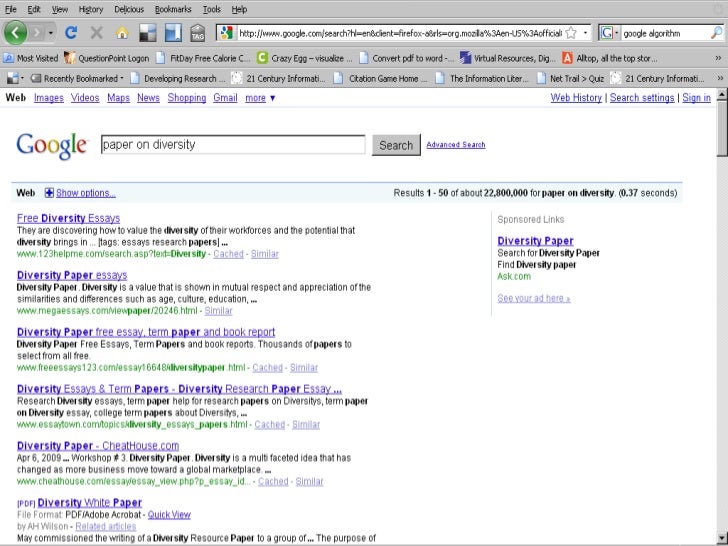The image size is (728, 546).
Task: Click the Google Search button
Action: click(396, 145)
